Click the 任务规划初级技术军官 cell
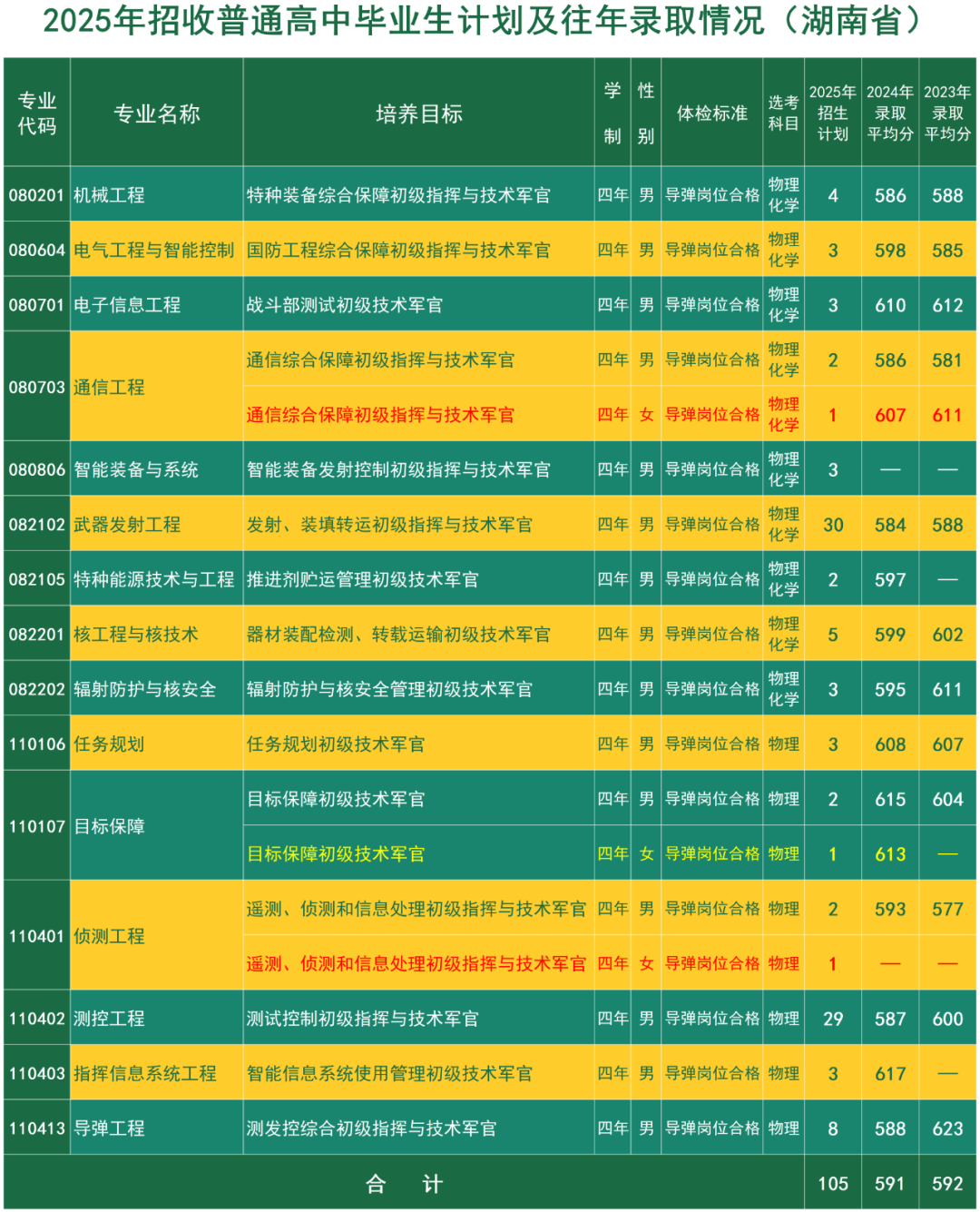Image resolution: width=980 pixels, height=1212 pixels. tap(418, 744)
